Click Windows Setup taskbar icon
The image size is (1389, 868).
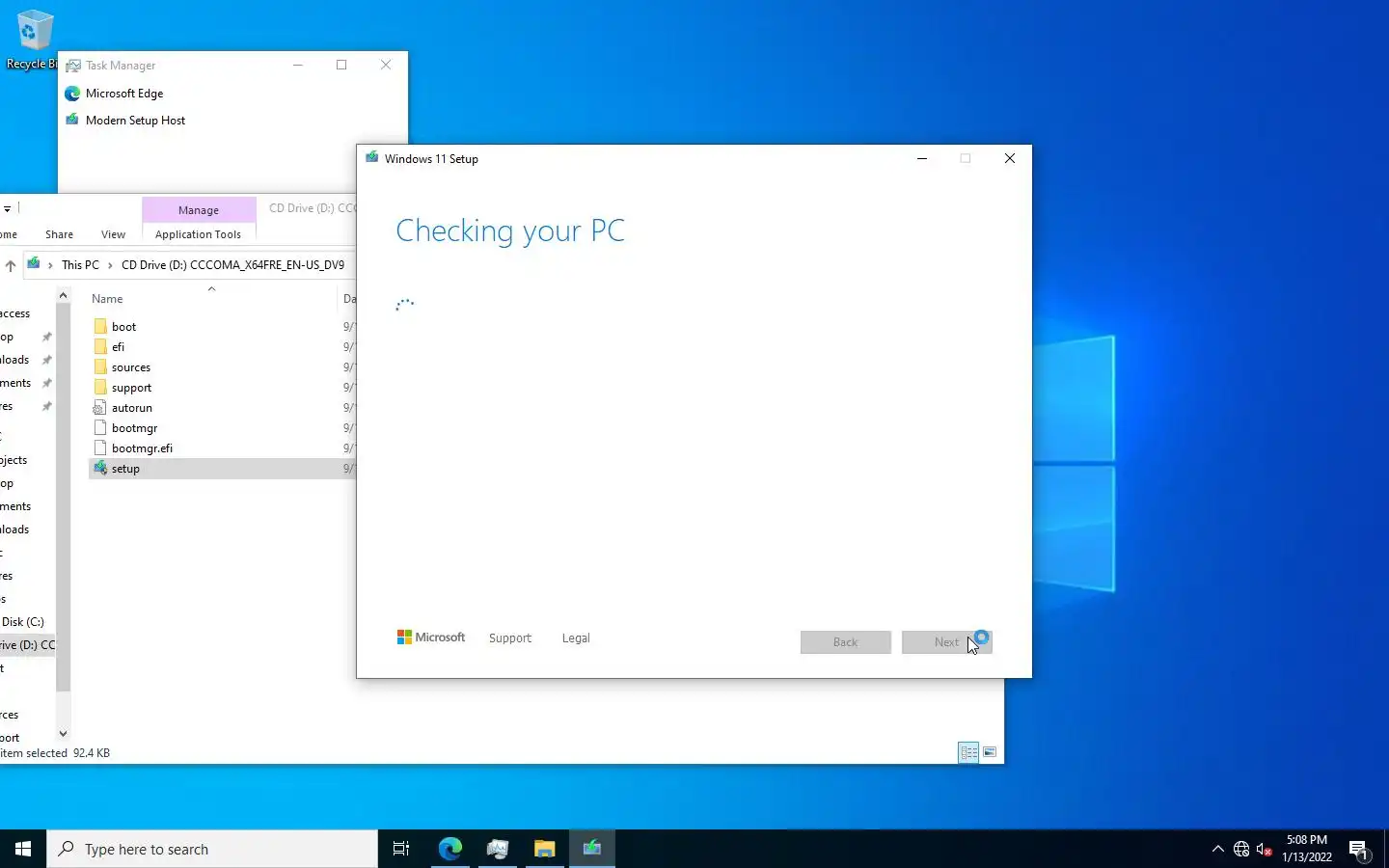(592, 849)
